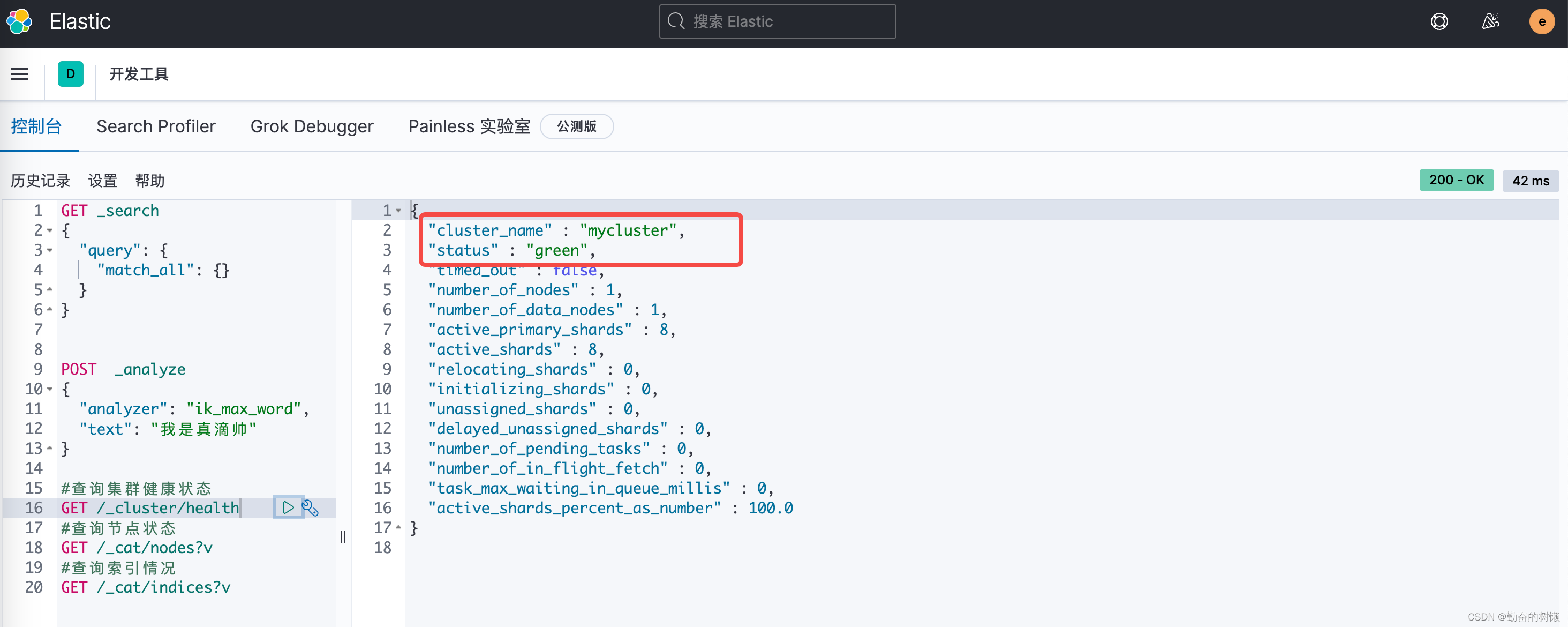
Task: Click the "analyzer": "ik_max_word" line
Action: pos(194,409)
